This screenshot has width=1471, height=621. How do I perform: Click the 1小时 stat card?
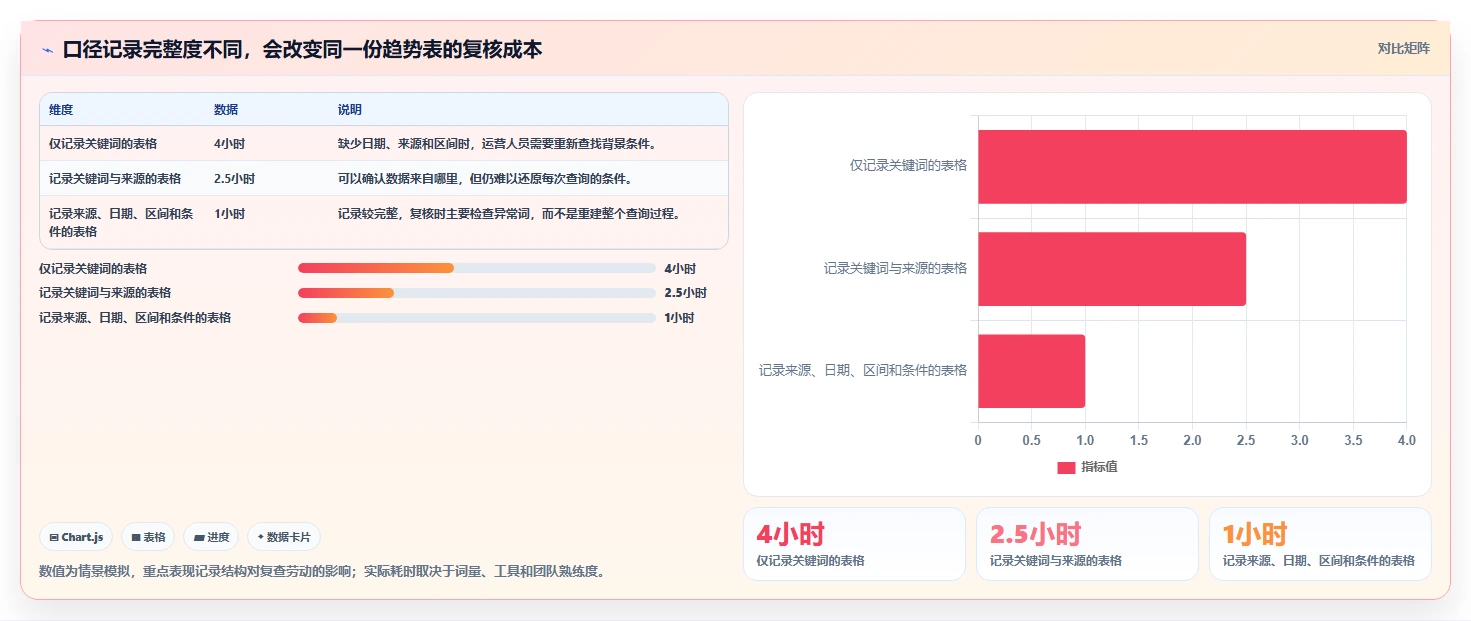click(x=1320, y=544)
